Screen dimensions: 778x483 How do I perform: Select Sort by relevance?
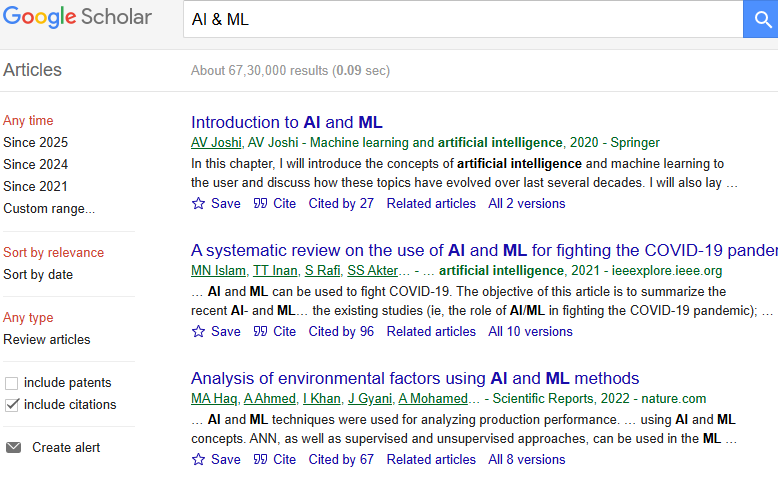(54, 253)
